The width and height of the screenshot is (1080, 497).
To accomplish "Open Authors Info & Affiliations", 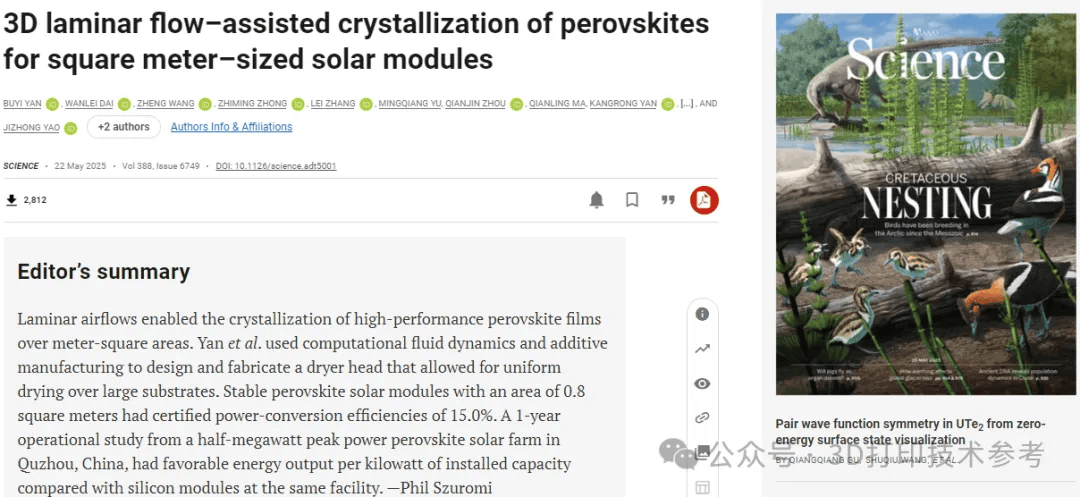I will [x=231, y=127].
